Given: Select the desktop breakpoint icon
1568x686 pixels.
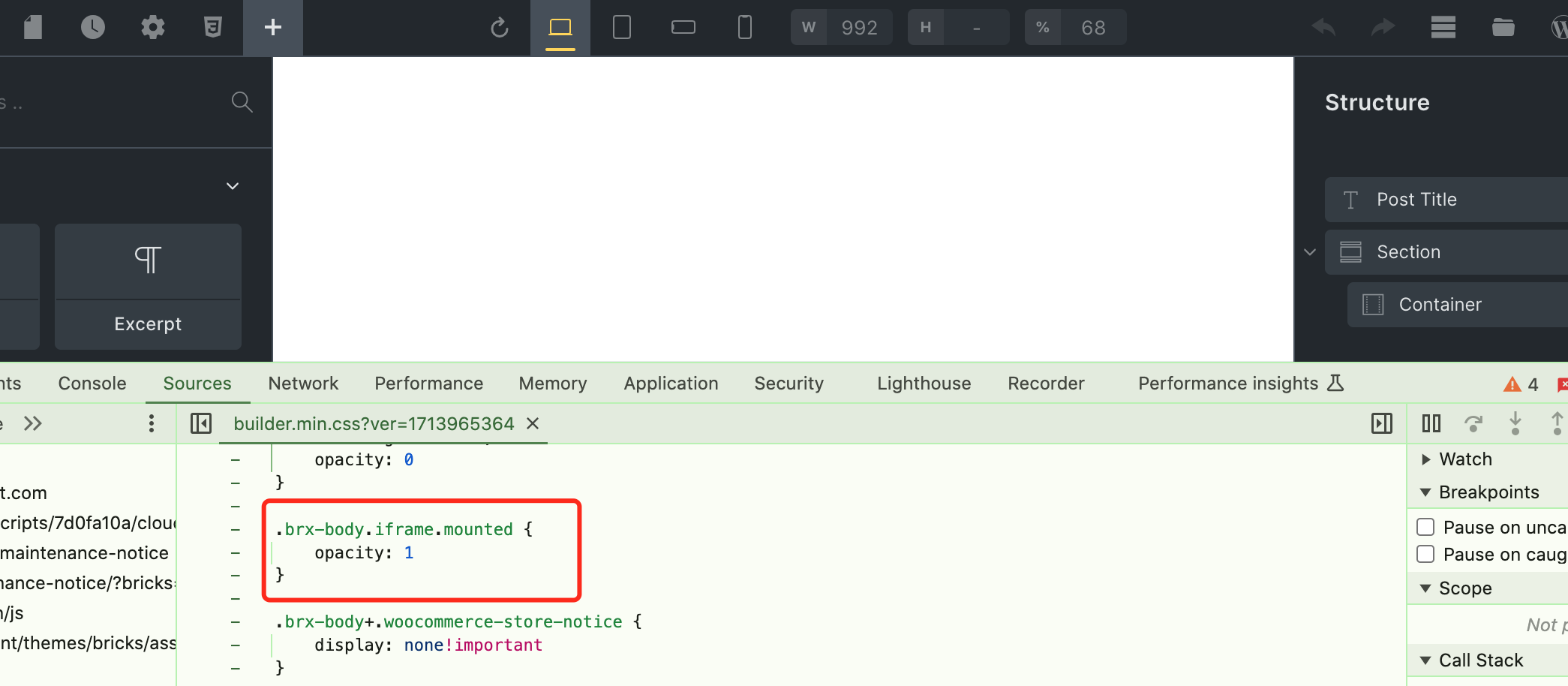Looking at the screenshot, I should point(560,28).
